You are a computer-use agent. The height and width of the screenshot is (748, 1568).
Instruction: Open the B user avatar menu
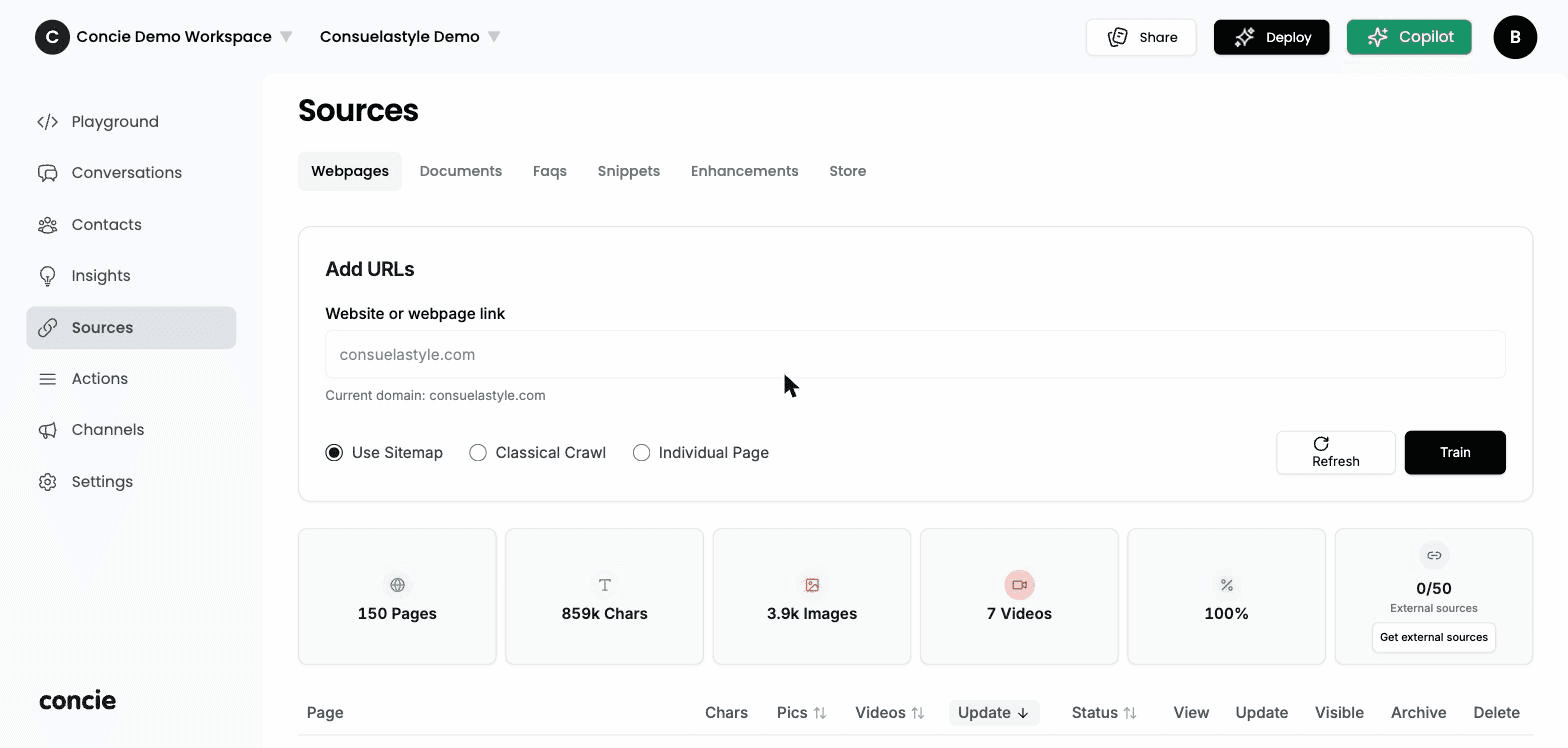click(1515, 37)
